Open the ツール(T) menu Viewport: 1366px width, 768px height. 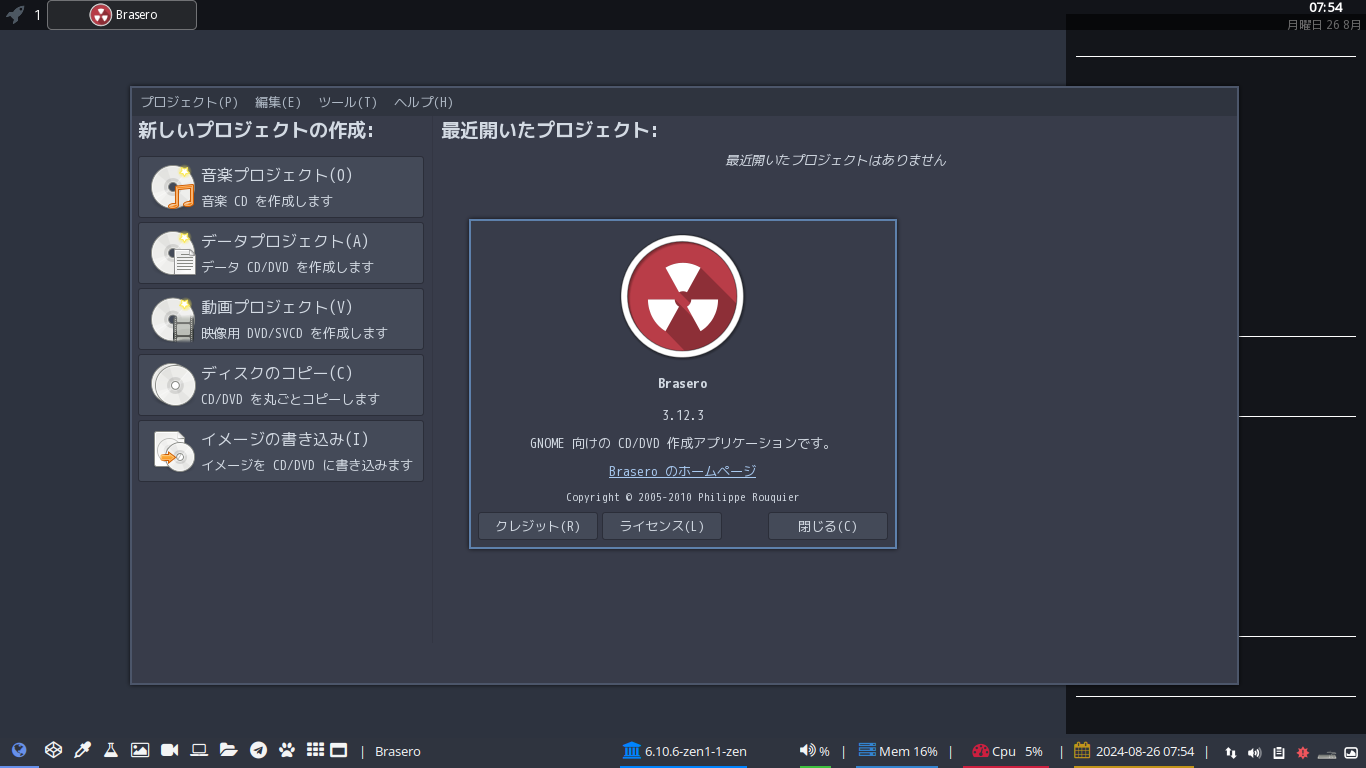click(x=348, y=102)
